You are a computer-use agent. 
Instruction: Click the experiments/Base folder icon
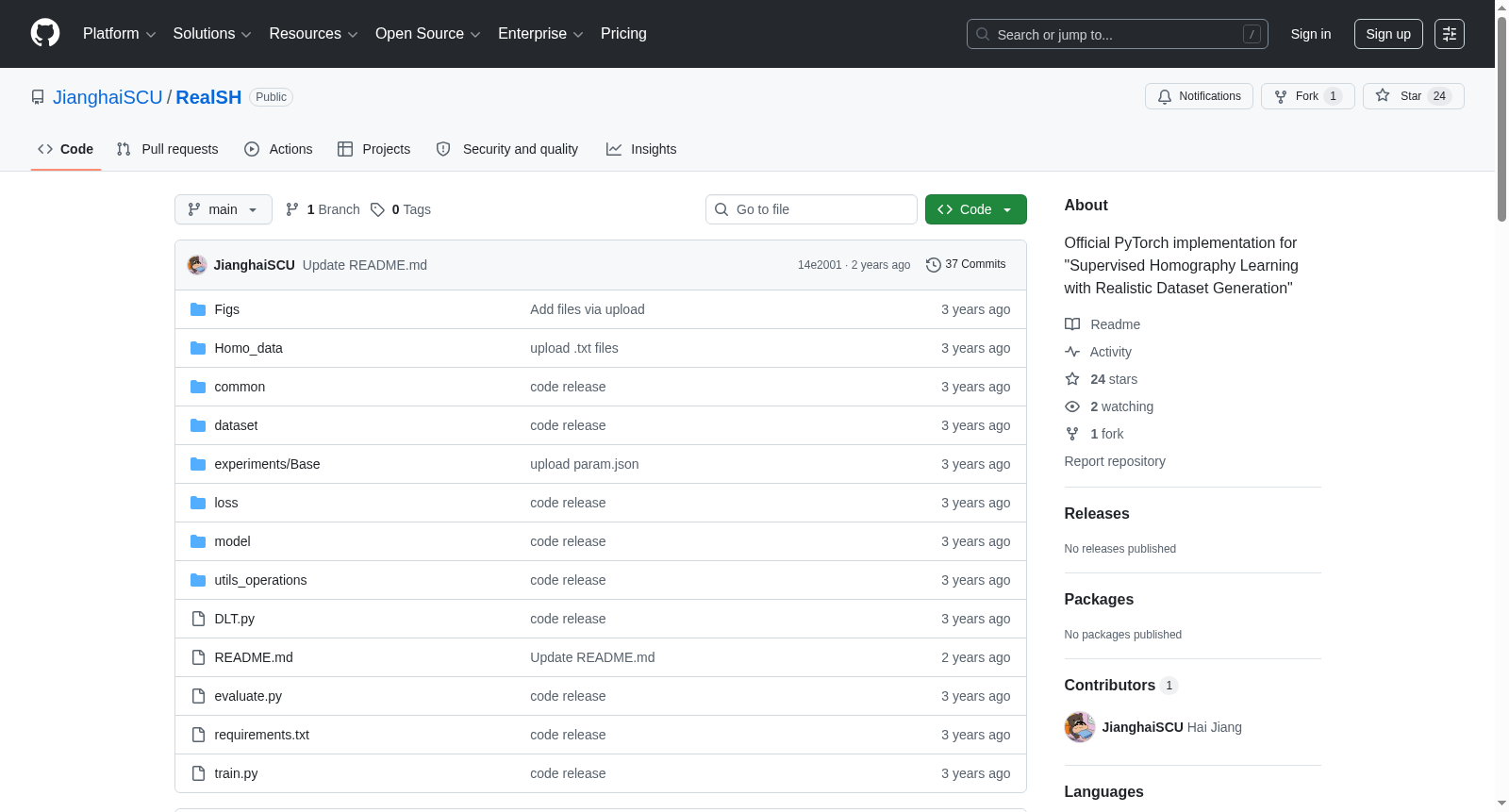198,464
